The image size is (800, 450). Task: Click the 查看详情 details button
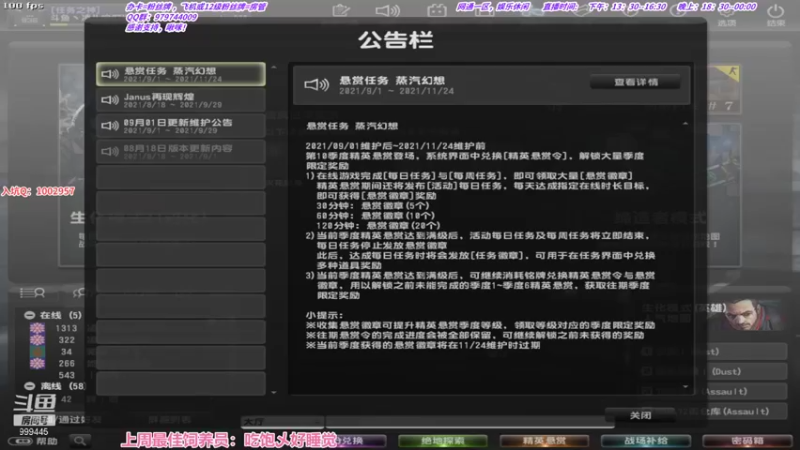point(635,82)
